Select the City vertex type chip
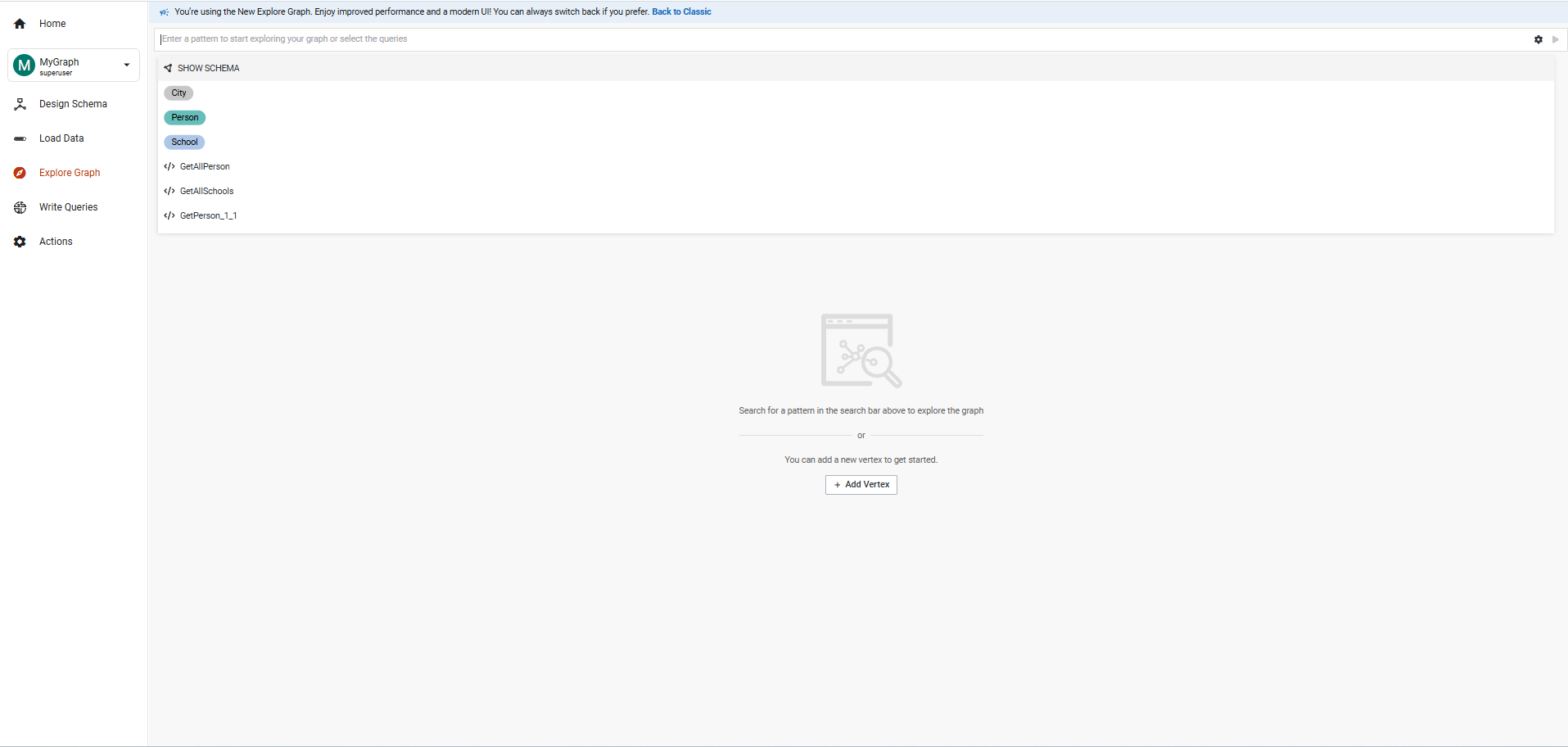 (x=178, y=93)
